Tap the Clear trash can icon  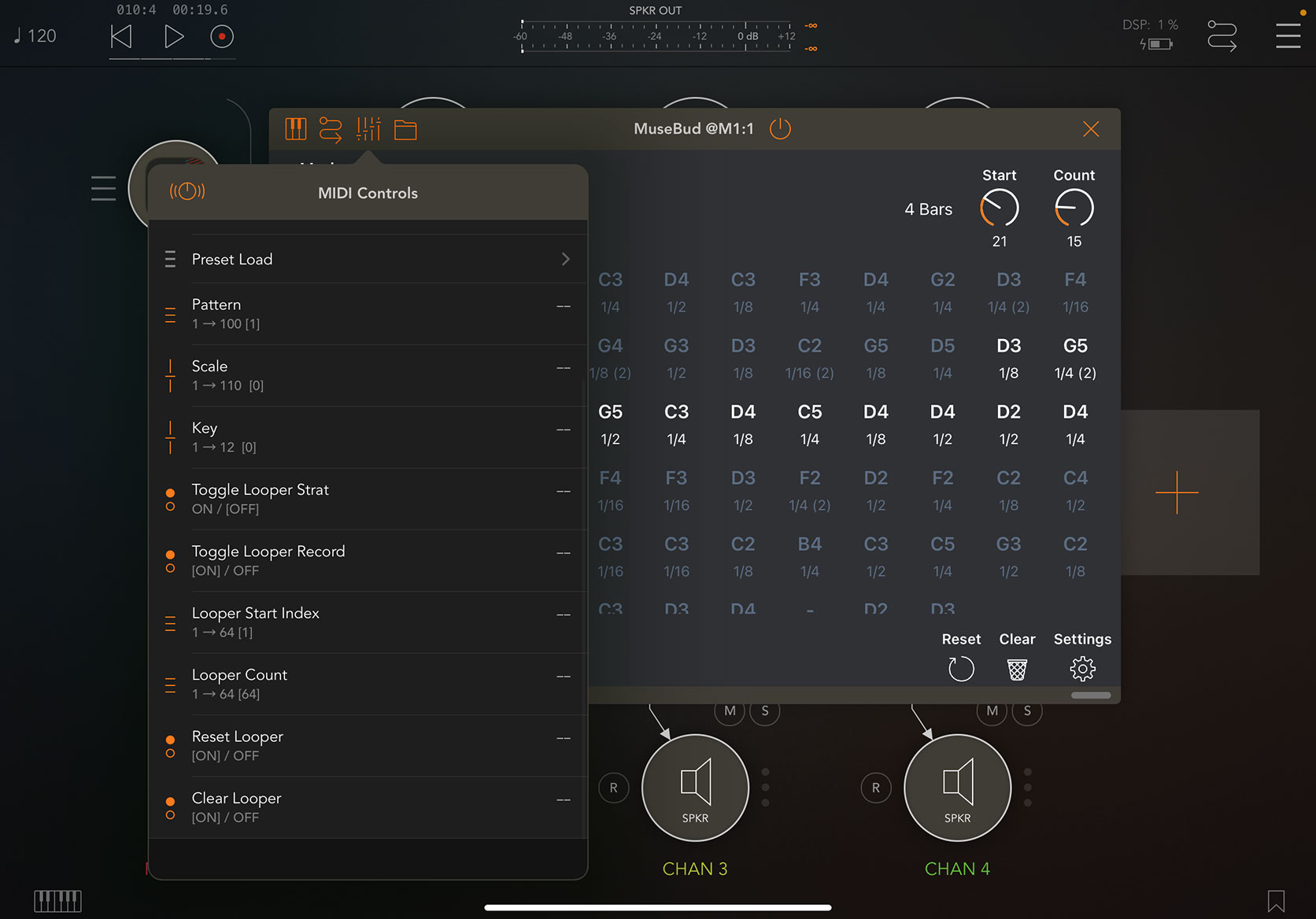(1017, 669)
